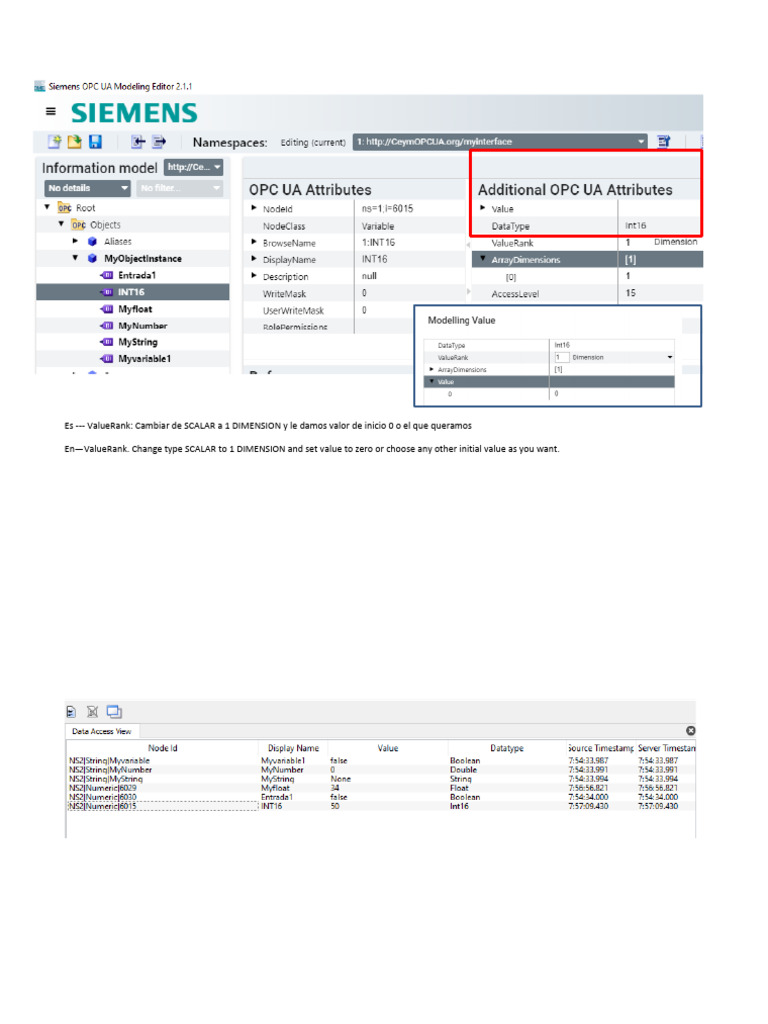Click the AccessLevel value 15

coord(630,293)
